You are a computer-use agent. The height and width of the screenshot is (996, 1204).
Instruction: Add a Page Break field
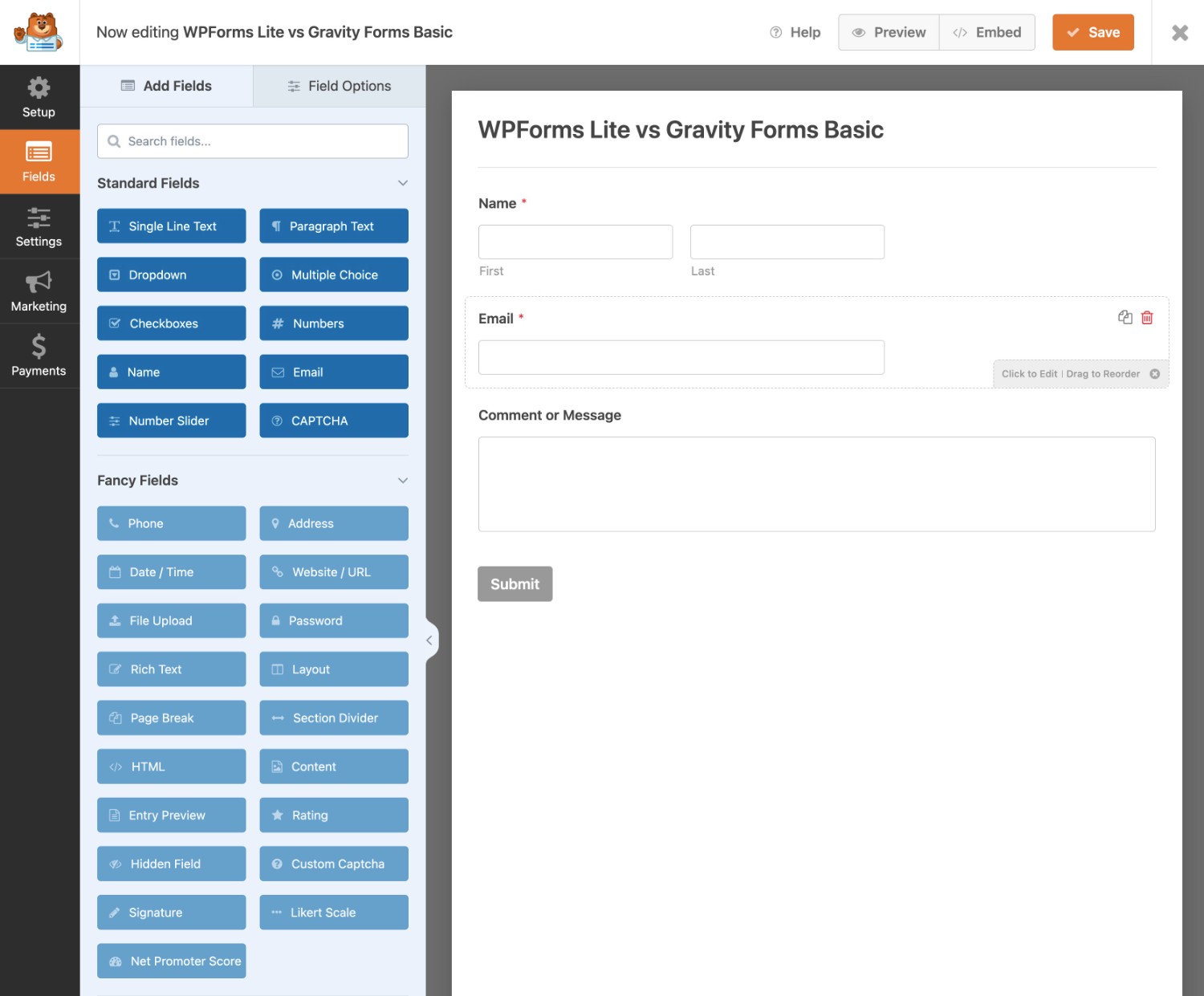[x=172, y=718]
